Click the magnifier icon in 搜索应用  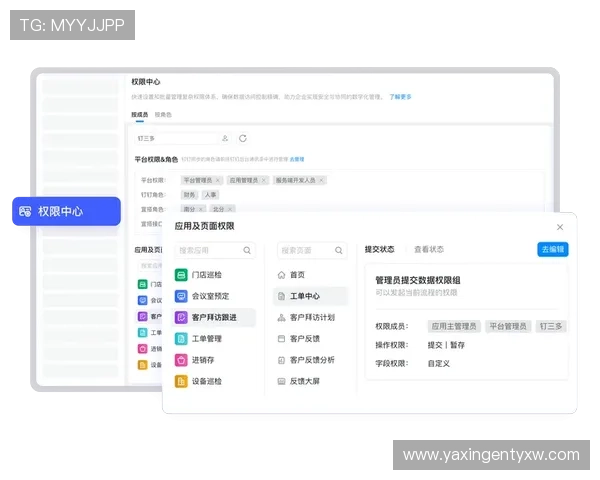coord(247,250)
